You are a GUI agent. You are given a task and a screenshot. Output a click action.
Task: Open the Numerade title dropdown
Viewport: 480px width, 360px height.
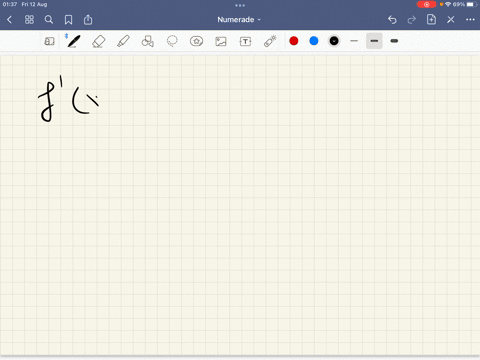[x=239, y=20]
